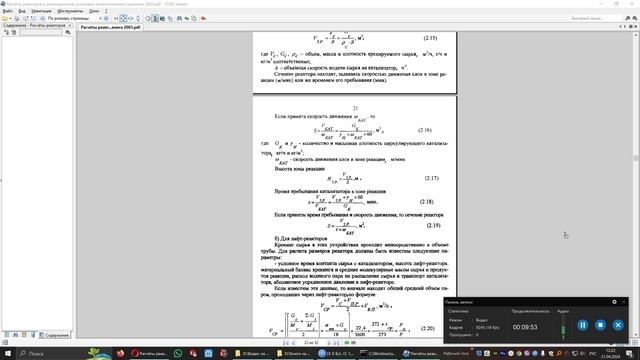
Task: Pause the recording in the recording panel
Action: pos(582,325)
